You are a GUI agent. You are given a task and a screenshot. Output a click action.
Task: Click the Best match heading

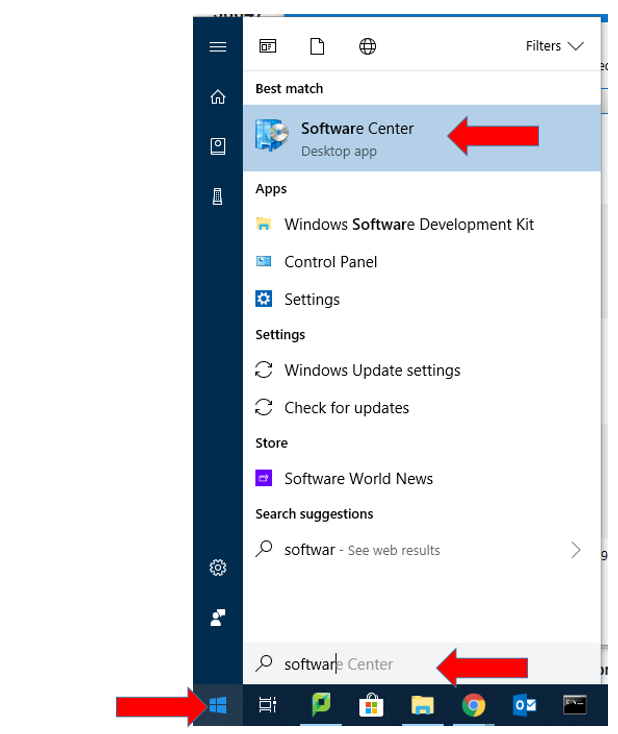[289, 88]
